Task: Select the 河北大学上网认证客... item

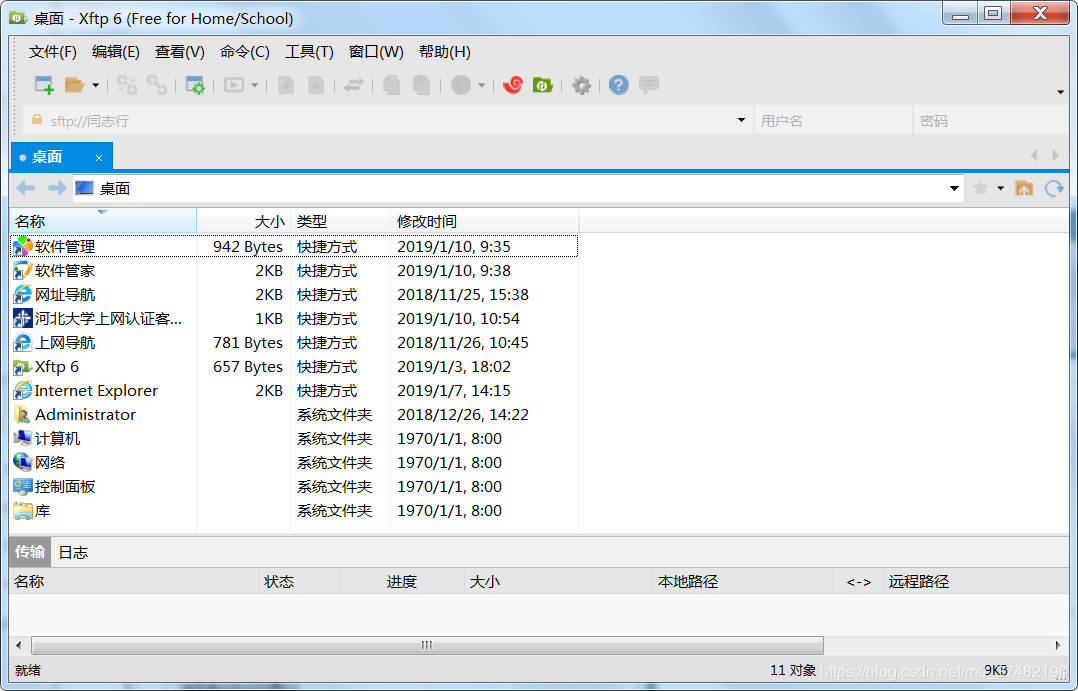Action: click(294, 319)
